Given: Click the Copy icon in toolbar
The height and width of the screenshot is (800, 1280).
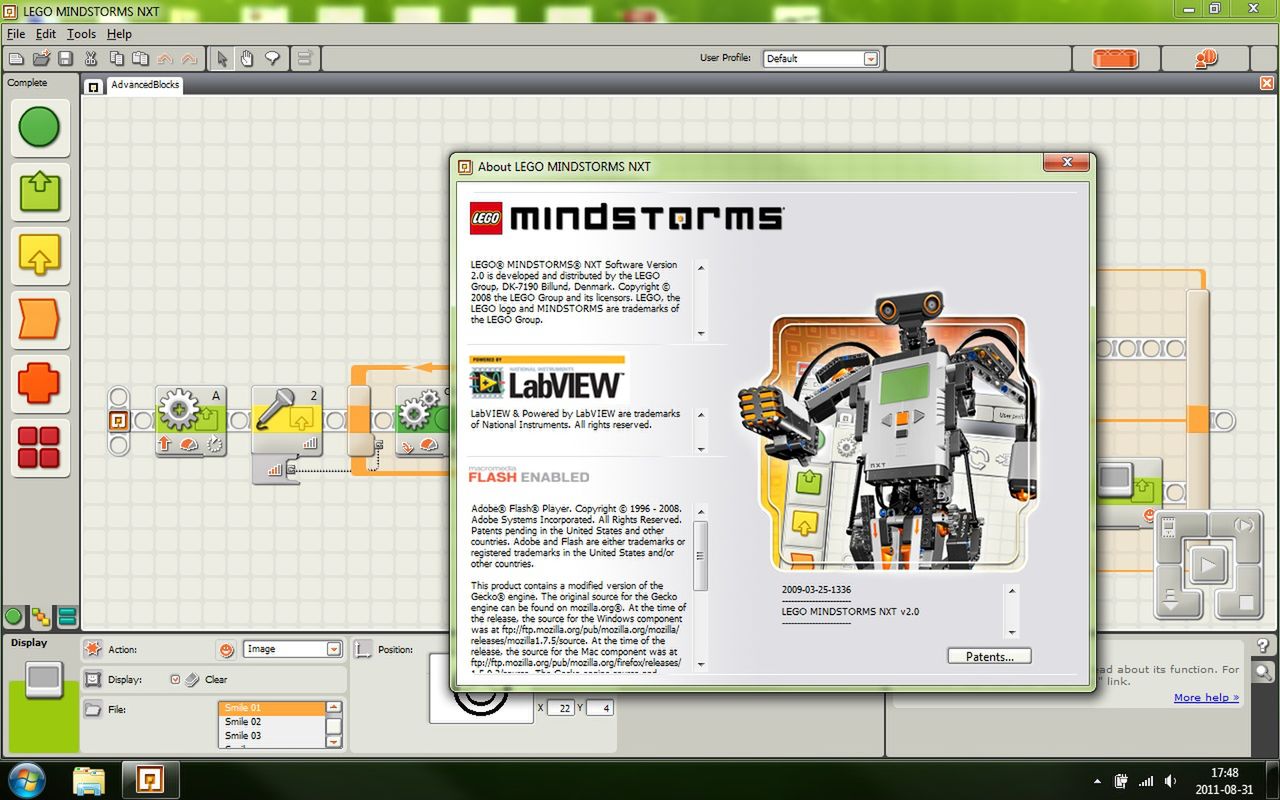Looking at the screenshot, I should tap(116, 59).
